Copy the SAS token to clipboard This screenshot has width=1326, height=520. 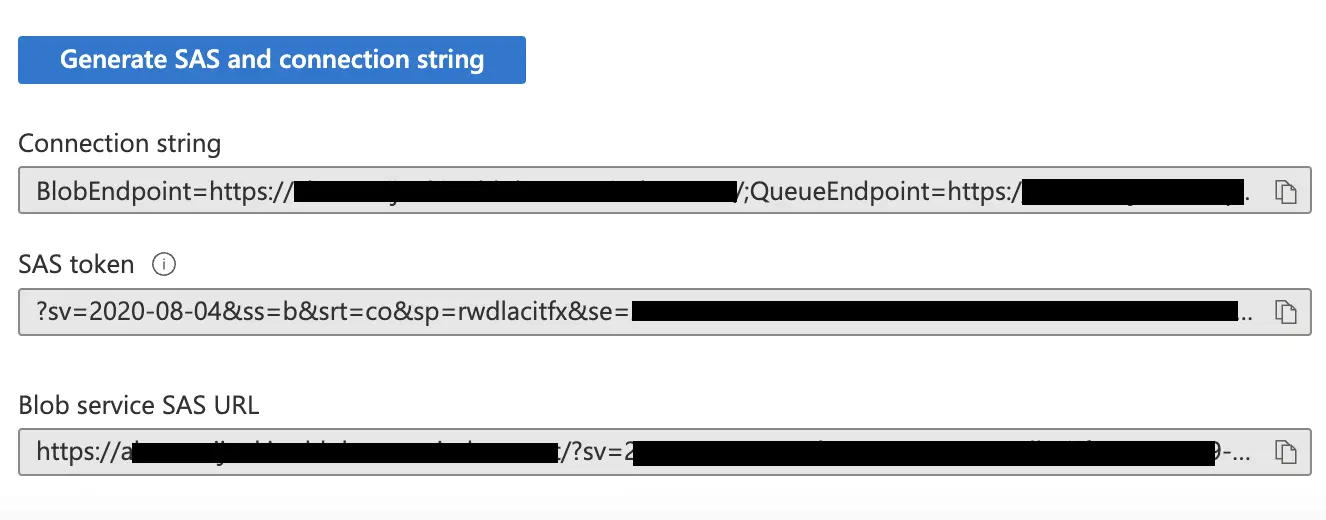(1285, 312)
